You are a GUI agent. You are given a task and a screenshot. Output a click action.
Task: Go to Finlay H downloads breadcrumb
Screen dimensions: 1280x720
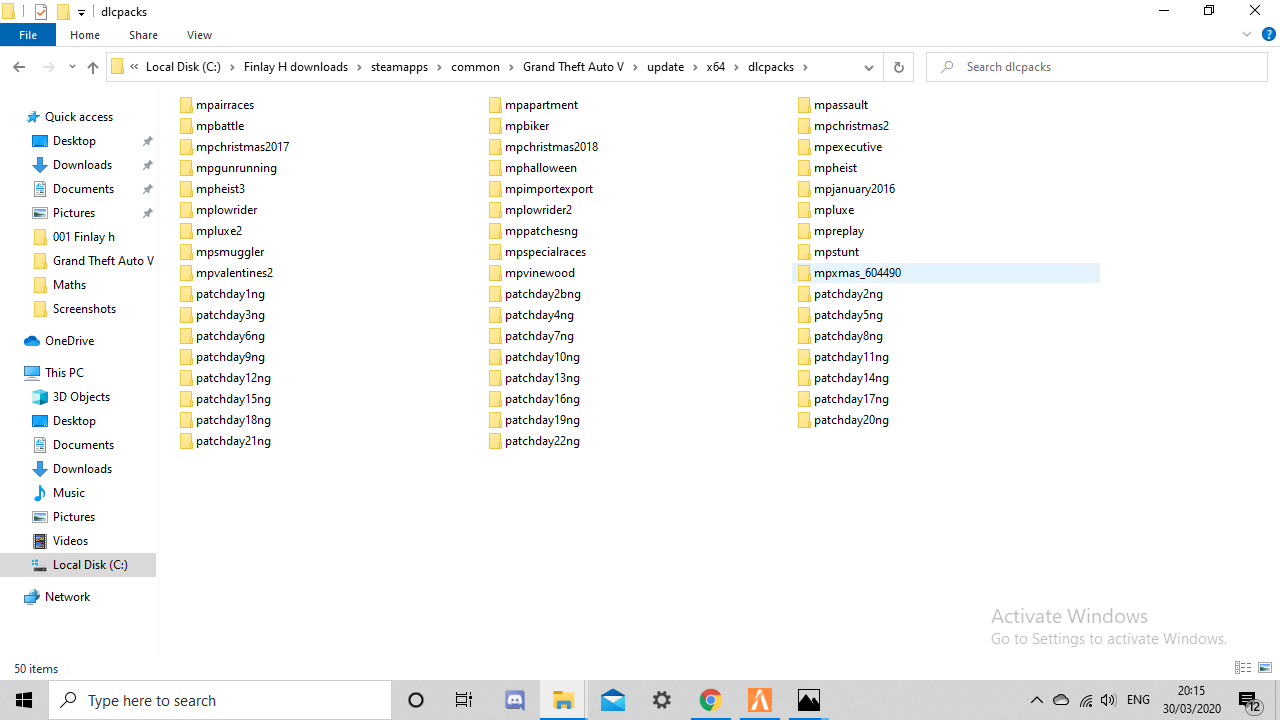(x=296, y=67)
